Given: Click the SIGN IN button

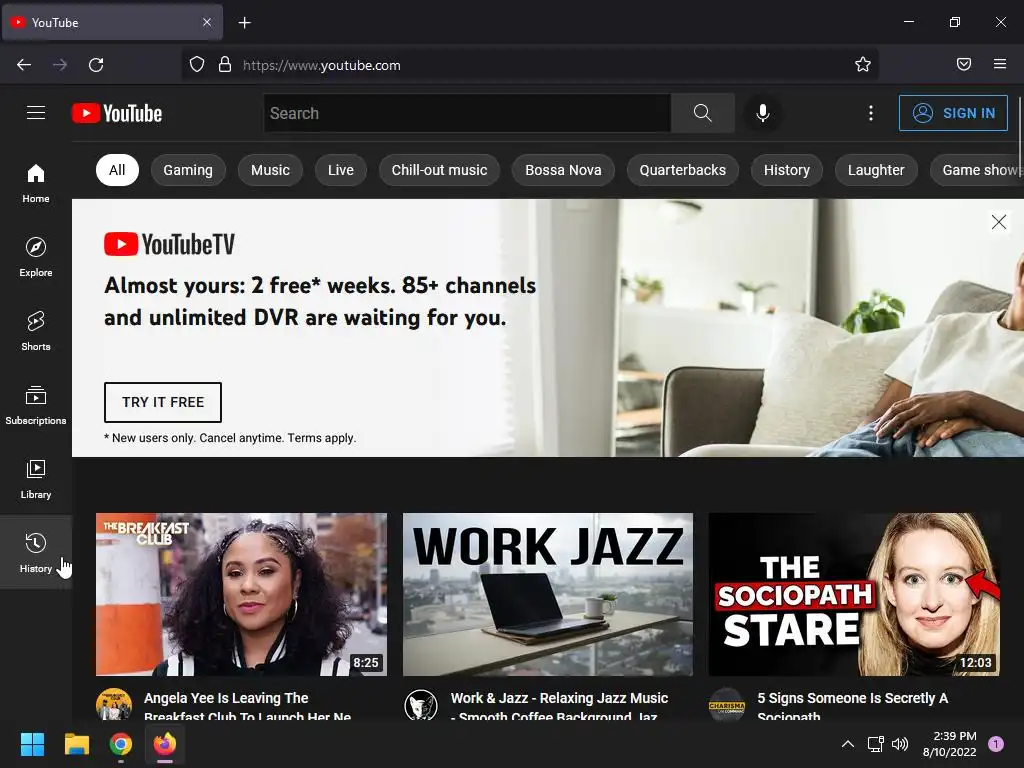Looking at the screenshot, I should click(953, 113).
